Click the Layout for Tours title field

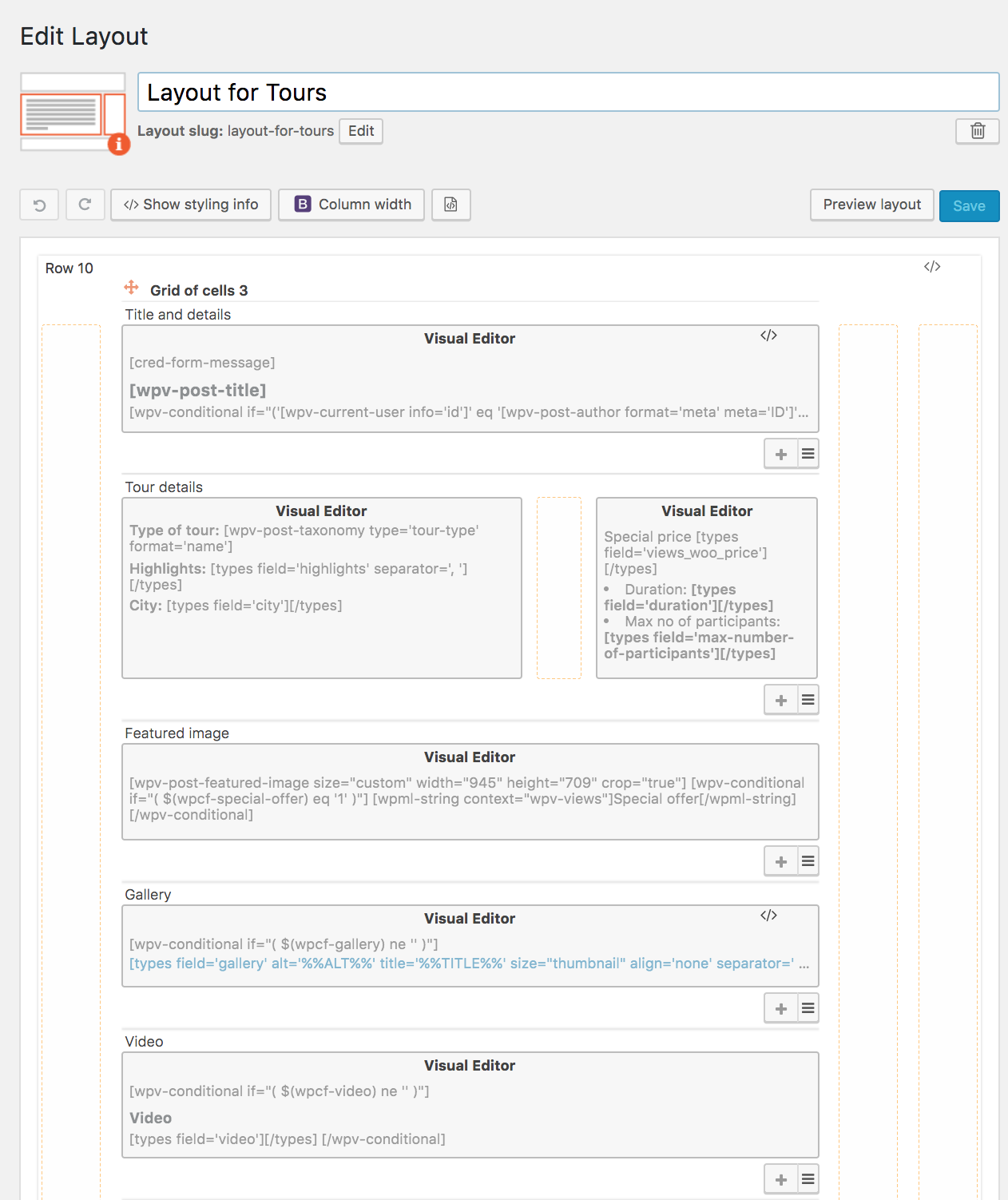[x=568, y=93]
